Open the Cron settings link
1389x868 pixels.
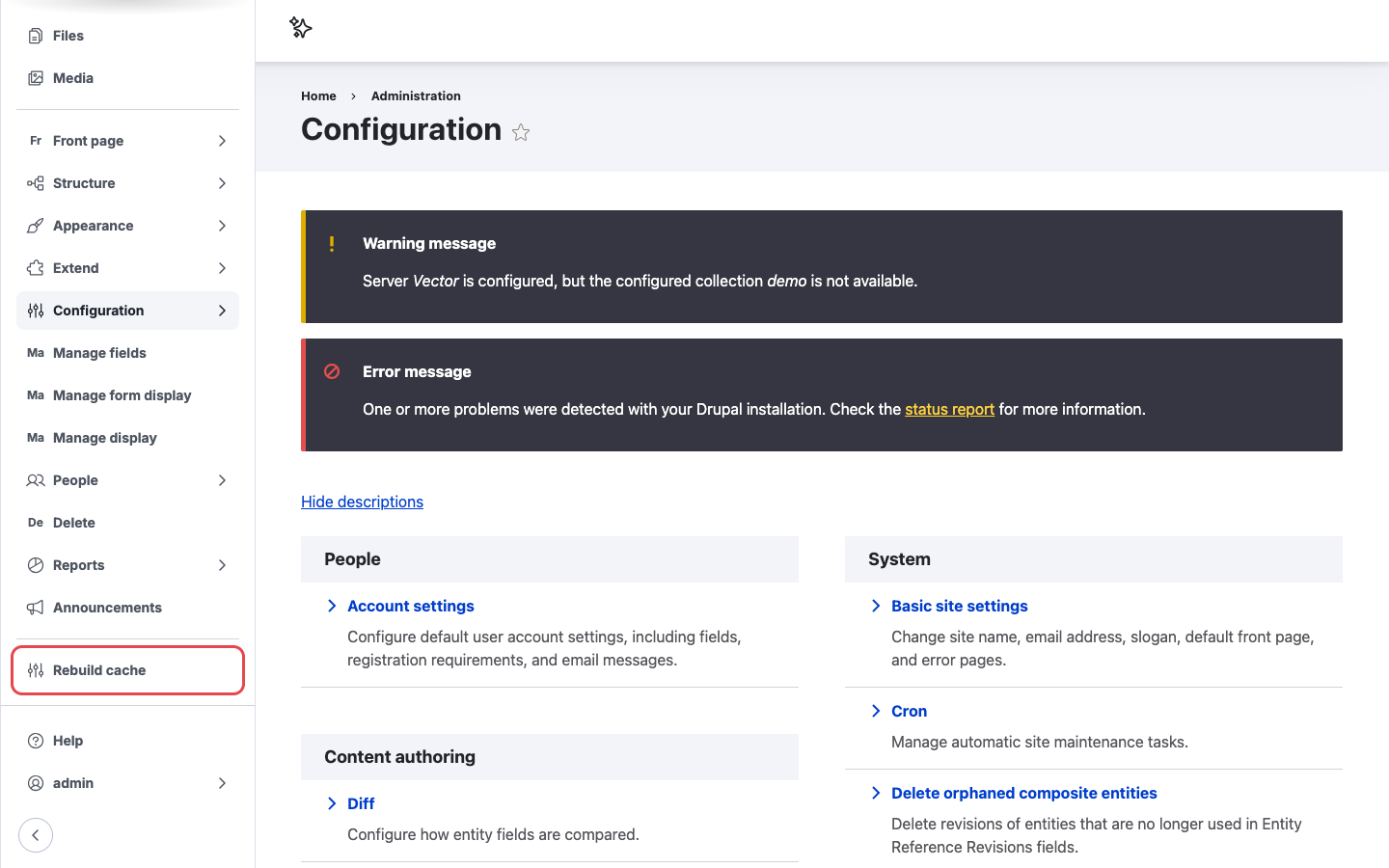(909, 711)
